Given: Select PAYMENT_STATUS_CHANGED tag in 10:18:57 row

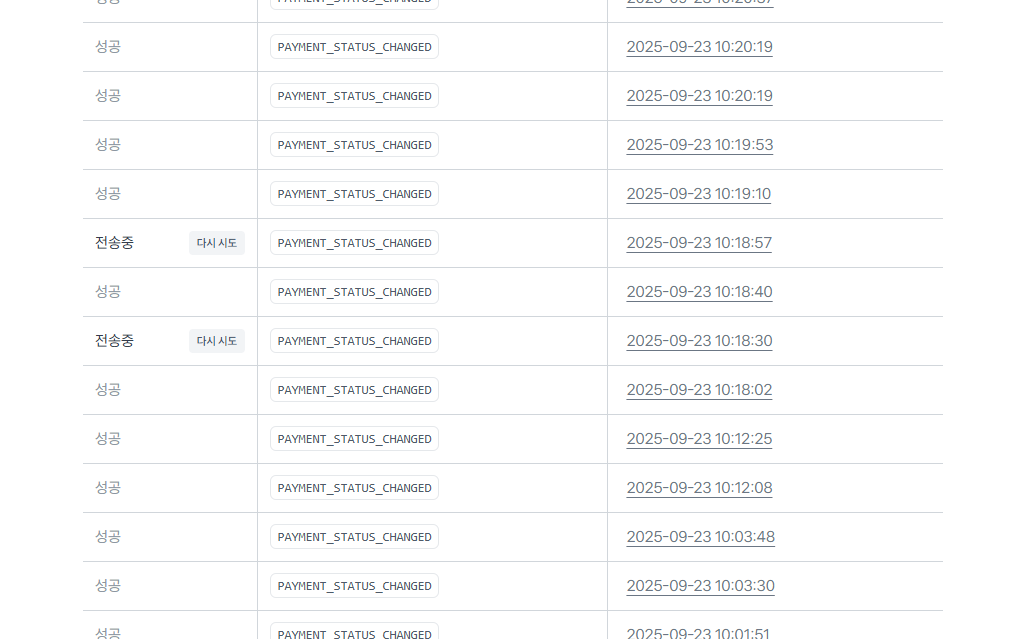Looking at the screenshot, I should (x=354, y=243).
